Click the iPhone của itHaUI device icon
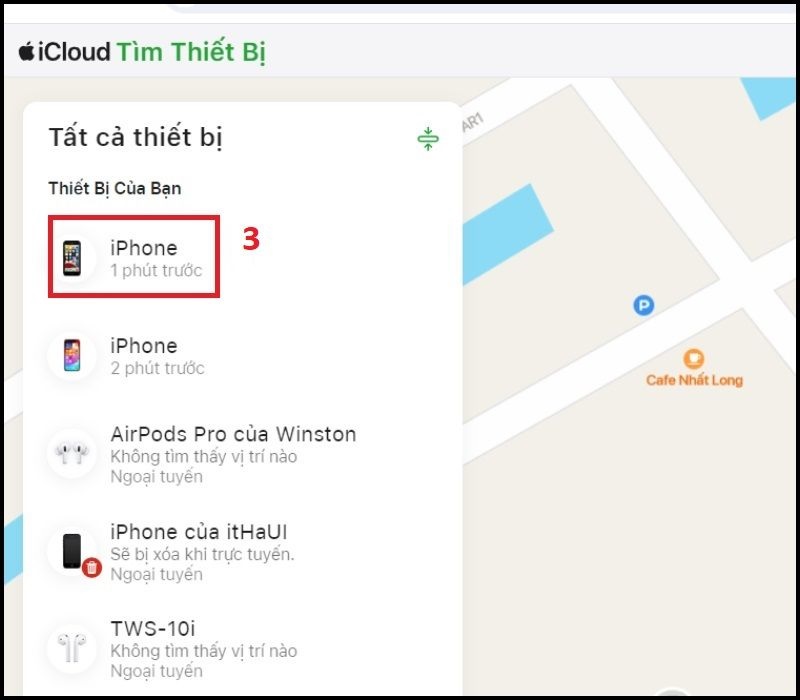This screenshot has height=700, width=800. click(72, 550)
